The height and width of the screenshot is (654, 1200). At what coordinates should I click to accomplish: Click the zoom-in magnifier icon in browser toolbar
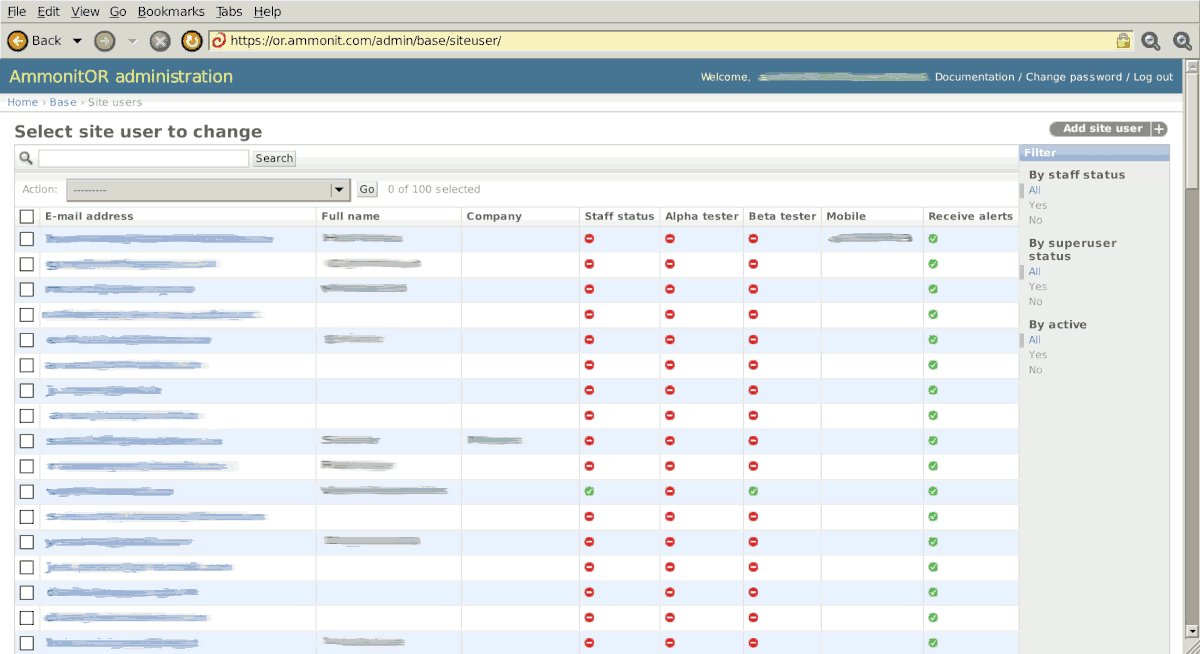point(1181,41)
